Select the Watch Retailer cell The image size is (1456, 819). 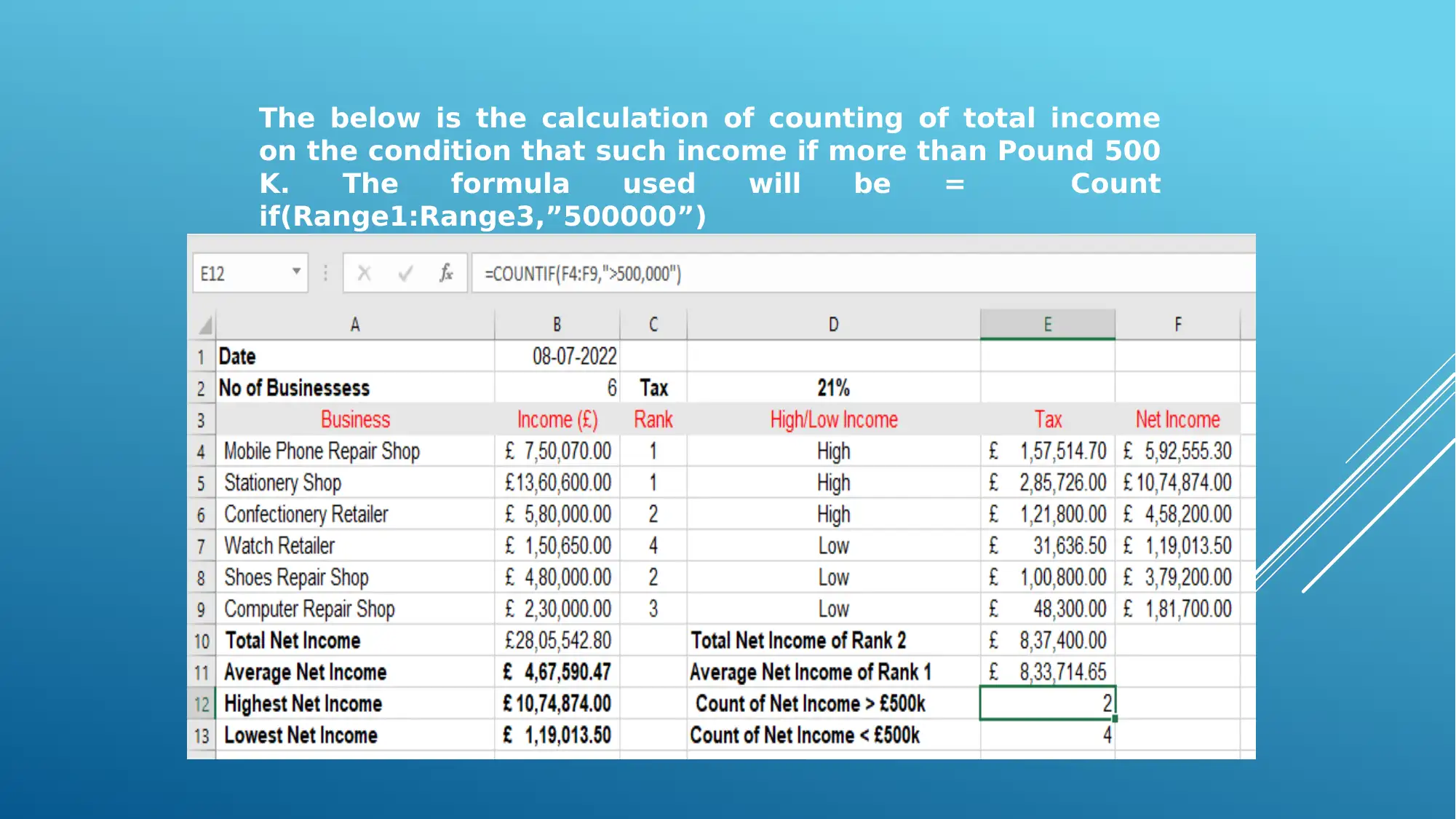tap(355, 546)
